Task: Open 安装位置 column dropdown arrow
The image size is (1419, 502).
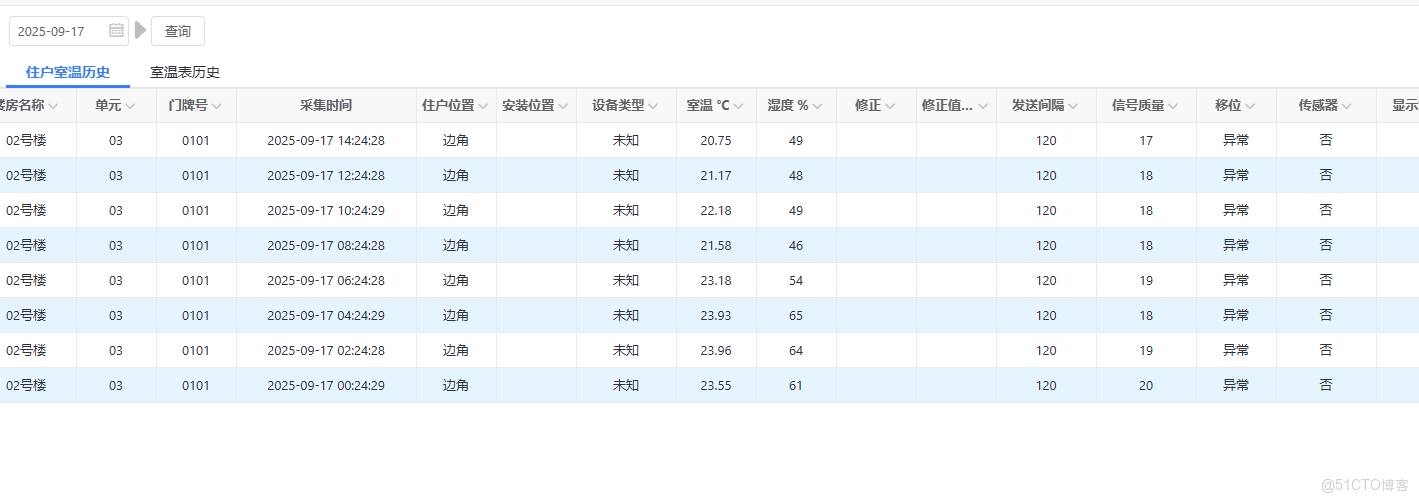Action: click(x=563, y=106)
